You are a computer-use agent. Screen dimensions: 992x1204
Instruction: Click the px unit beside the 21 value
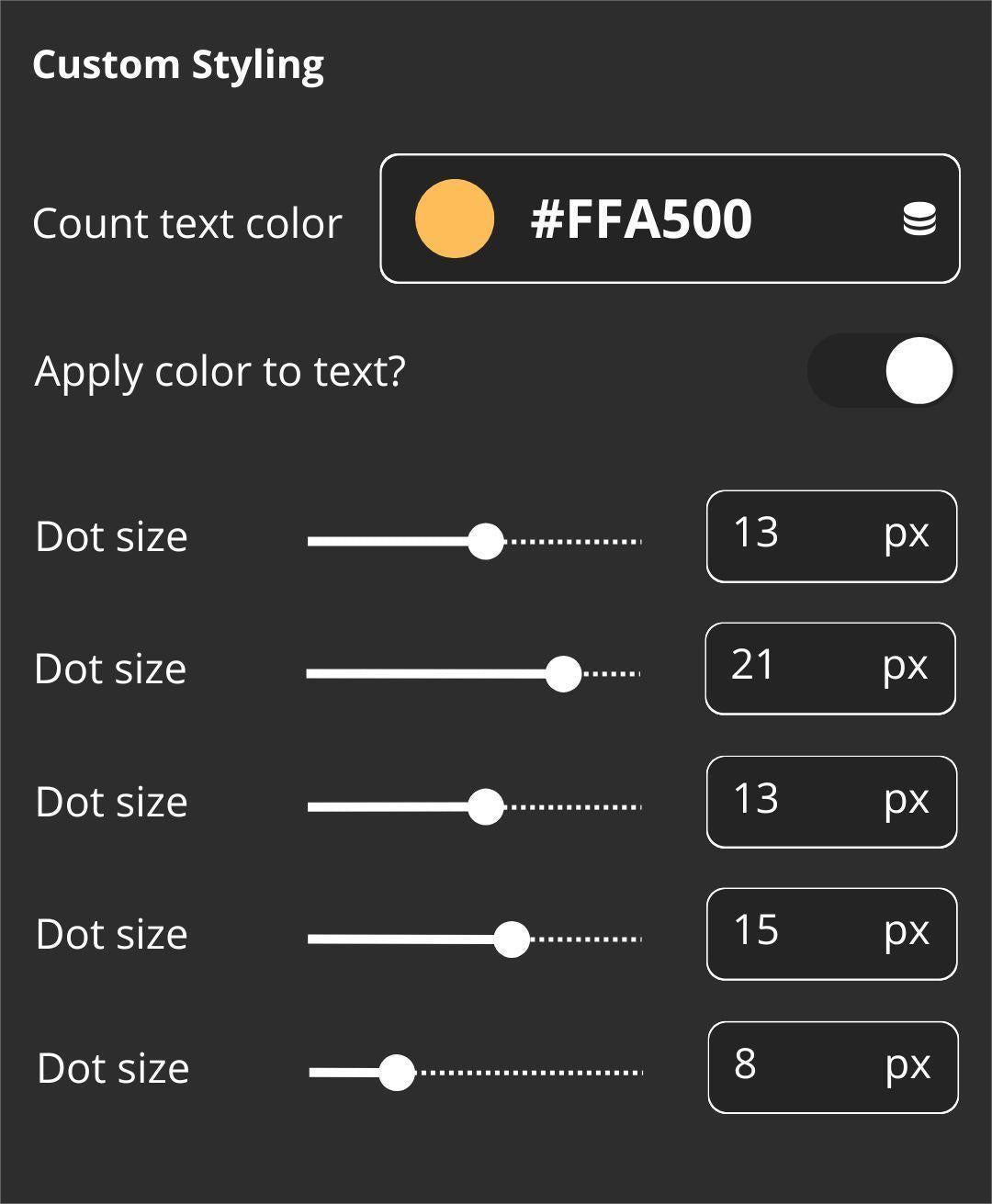click(906, 667)
